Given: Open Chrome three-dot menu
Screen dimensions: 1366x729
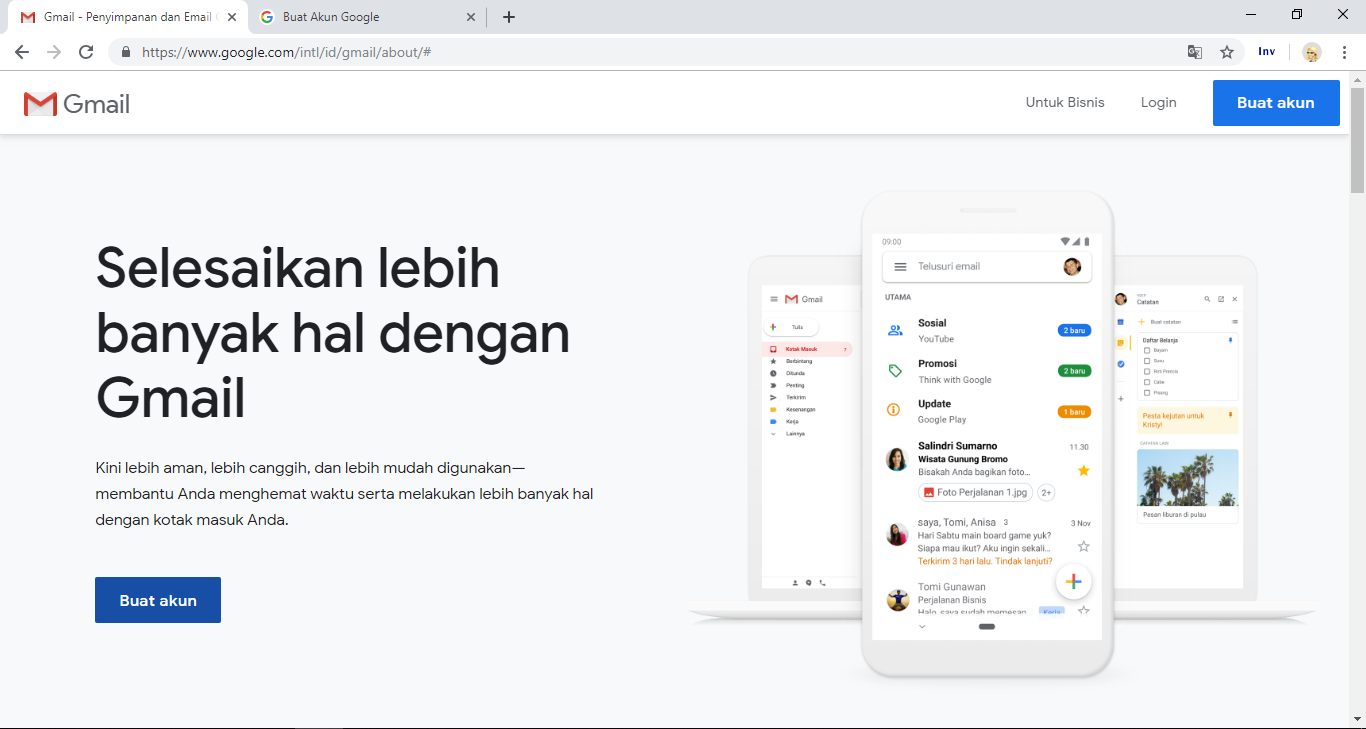Looking at the screenshot, I should [1344, 52].
